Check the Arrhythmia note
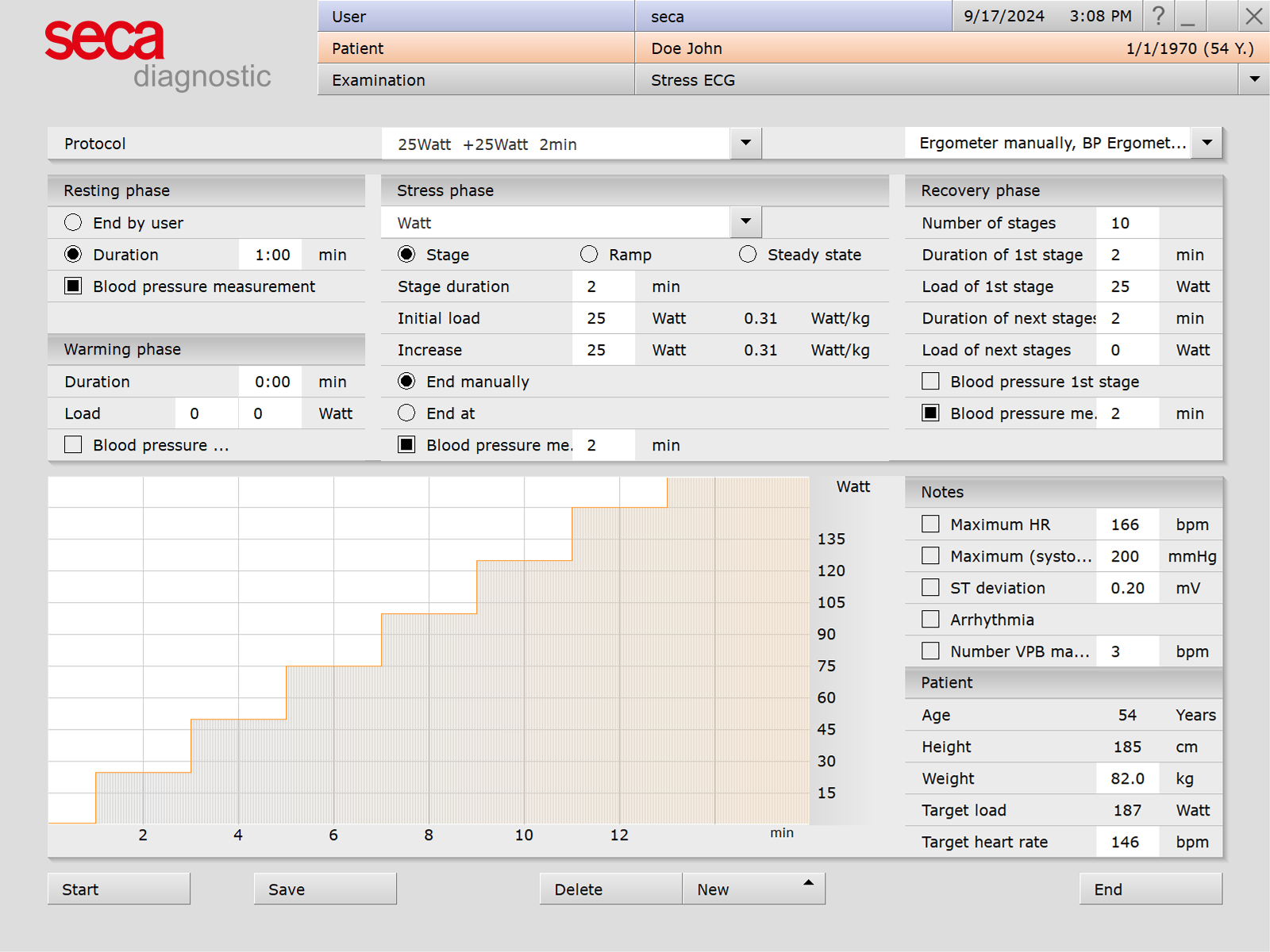 point(929,620)
